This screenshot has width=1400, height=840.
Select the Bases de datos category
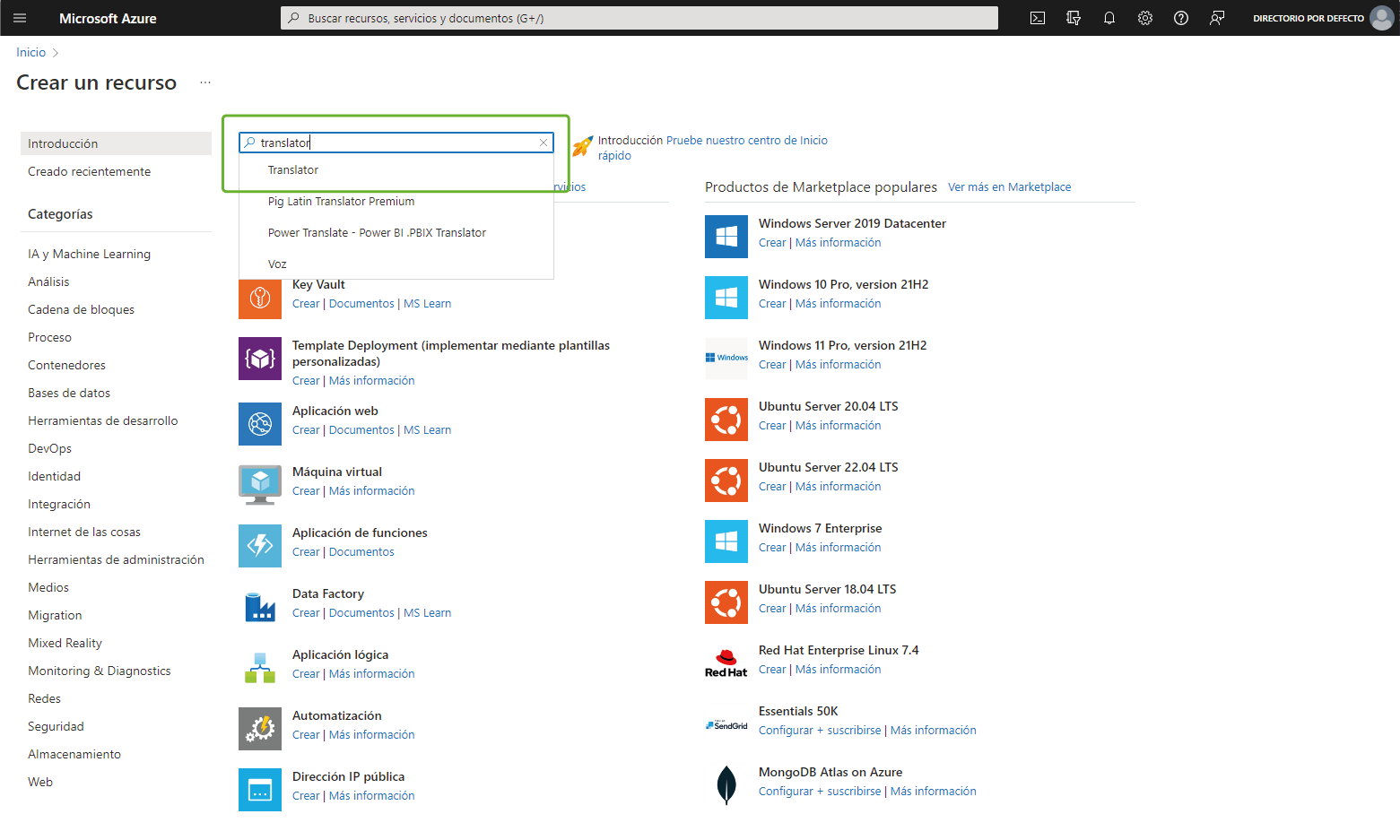(x=69, y=393)
